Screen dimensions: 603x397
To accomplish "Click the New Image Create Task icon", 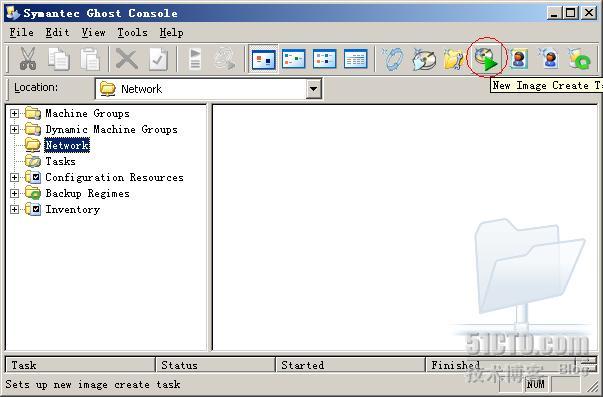I will [486, 59].
